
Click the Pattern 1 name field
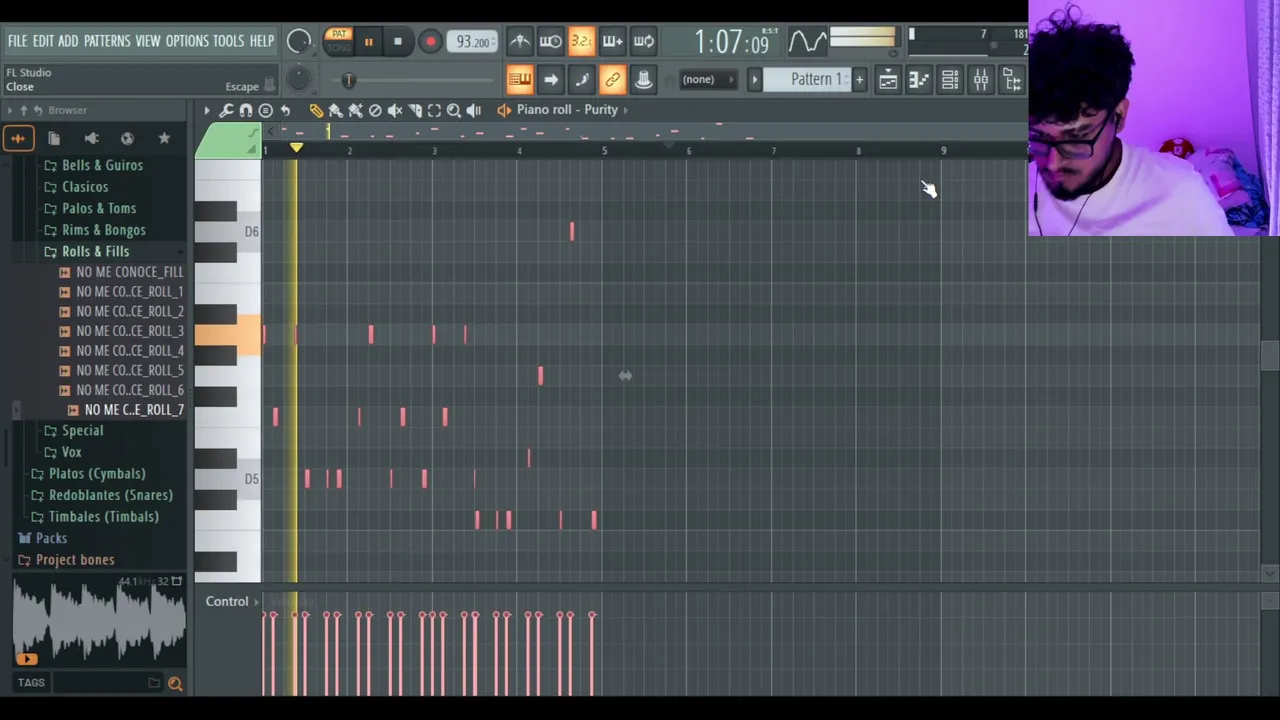pyautogui.click(x=807, y=80)
